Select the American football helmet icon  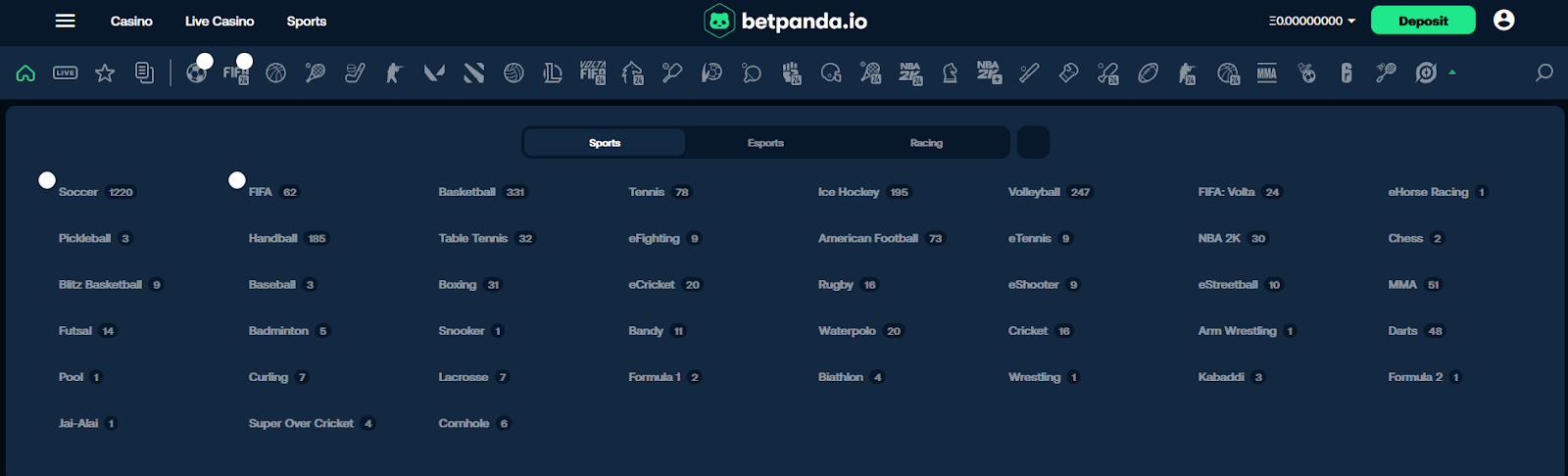(x=831, y=72)
